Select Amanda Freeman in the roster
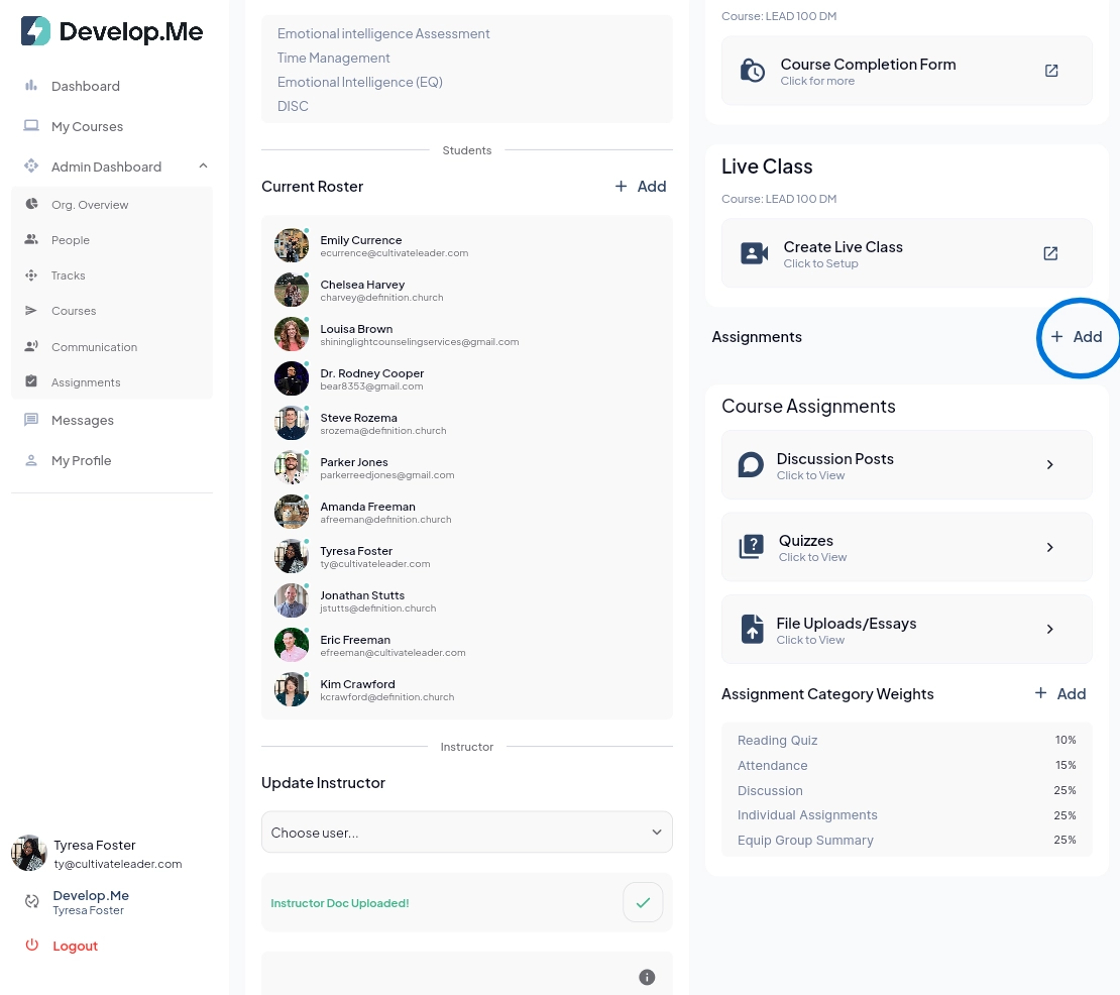The width and height of the screenshot is (1120, 995). click(466, 511)
